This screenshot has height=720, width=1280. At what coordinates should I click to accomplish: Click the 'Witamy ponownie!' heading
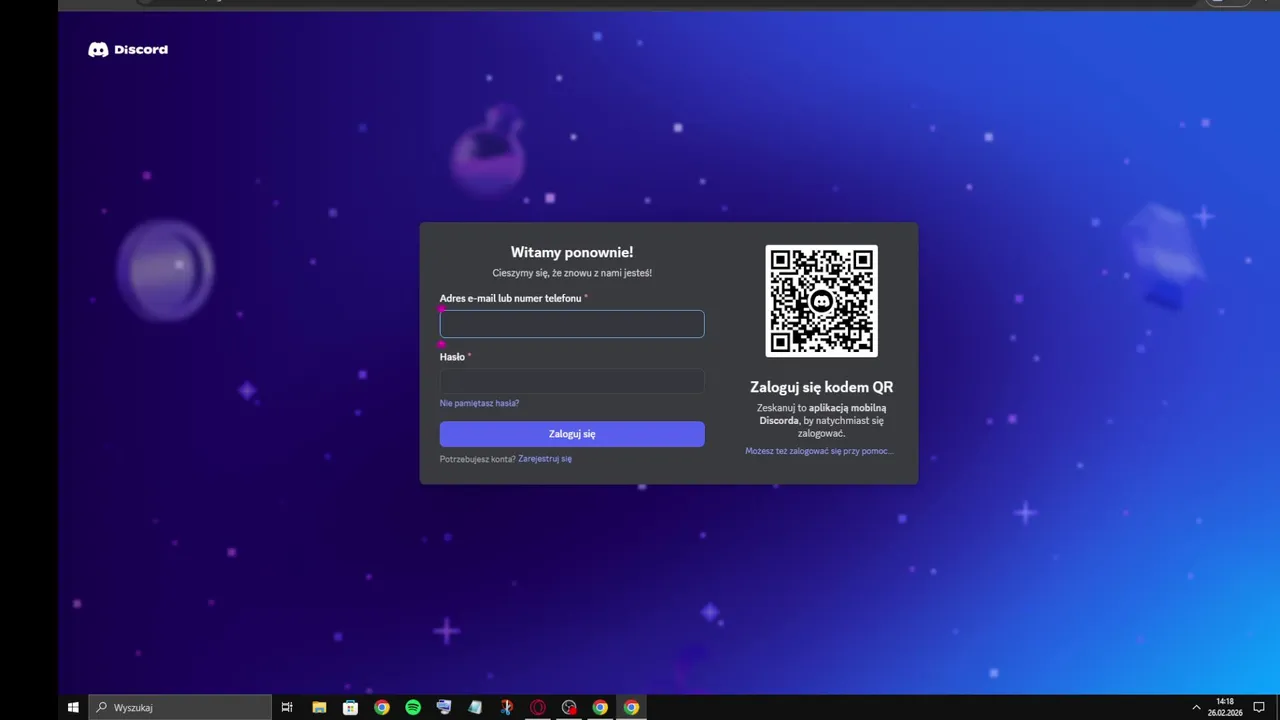[572, 252]
